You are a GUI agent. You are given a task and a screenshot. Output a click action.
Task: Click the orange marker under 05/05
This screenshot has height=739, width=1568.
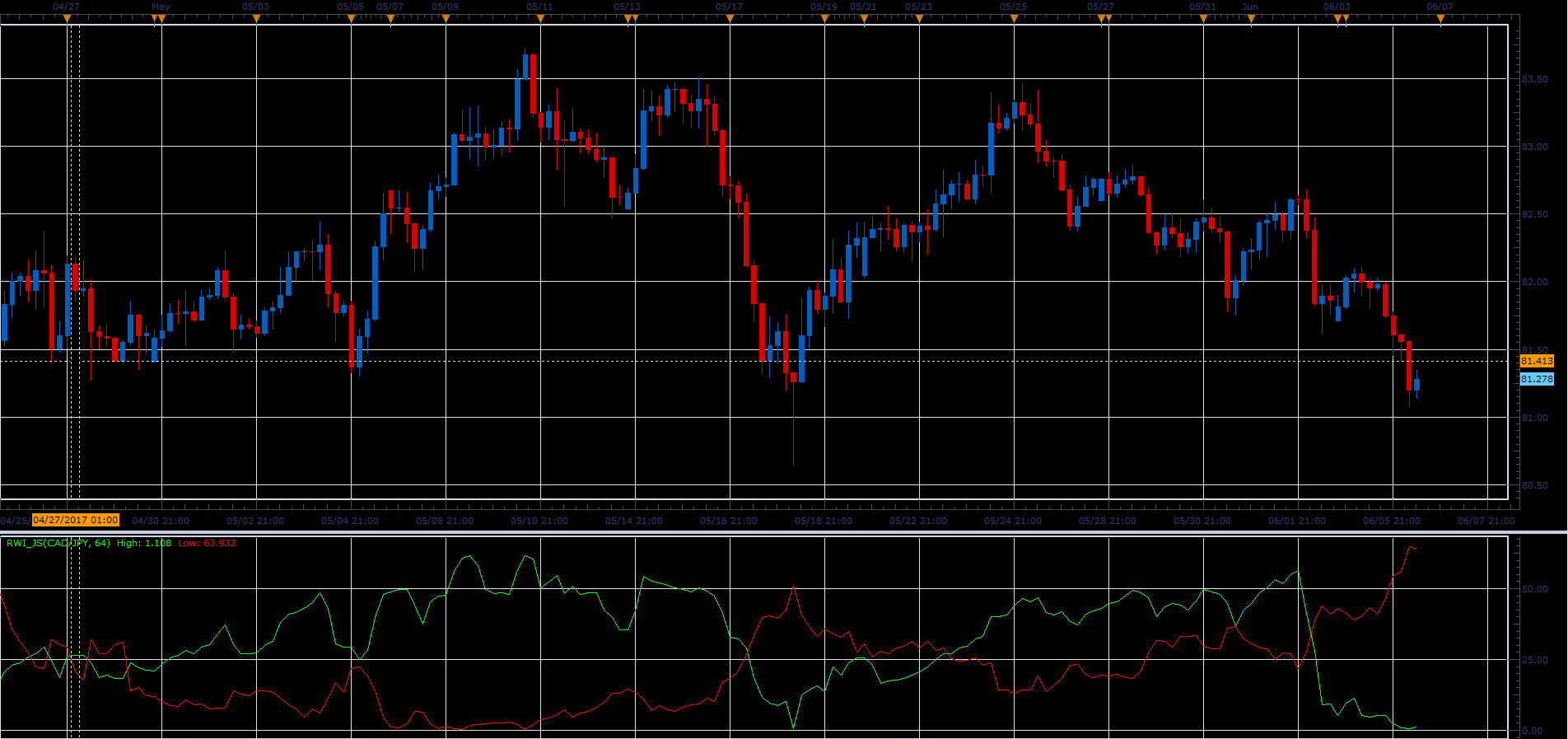tap(351, 18)
